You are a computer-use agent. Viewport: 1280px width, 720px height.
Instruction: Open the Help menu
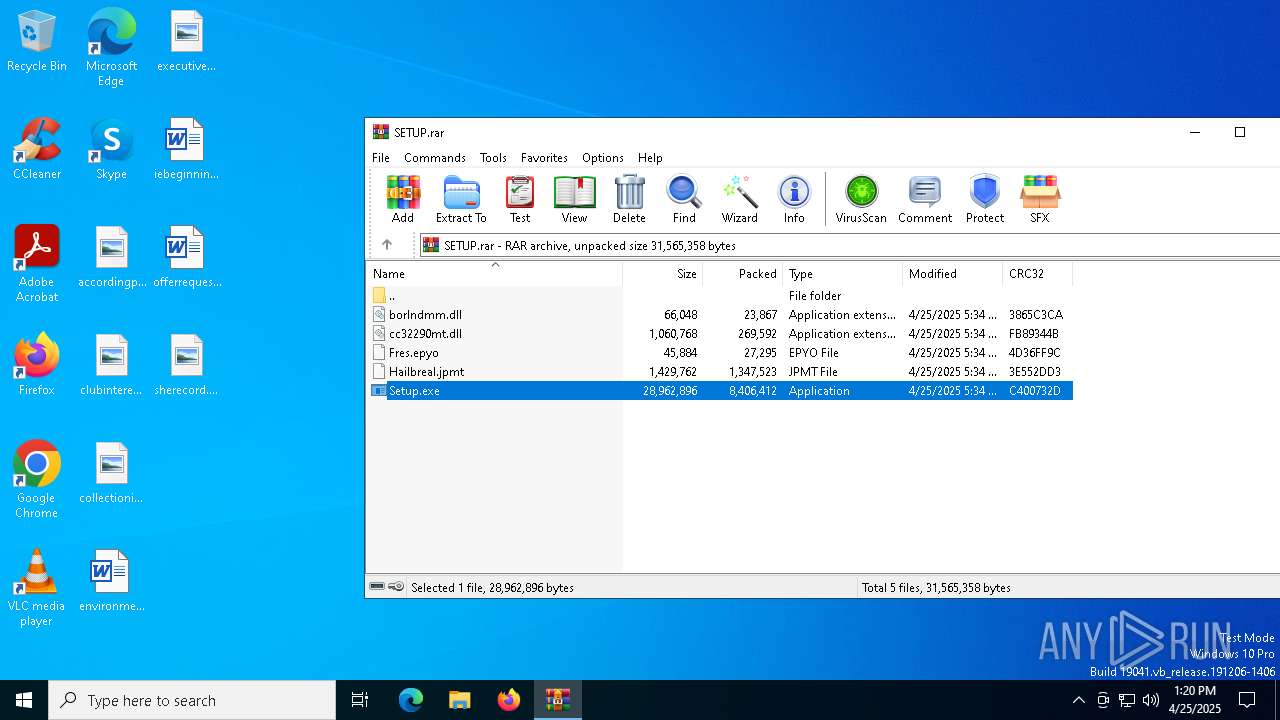tap(650, 158)
